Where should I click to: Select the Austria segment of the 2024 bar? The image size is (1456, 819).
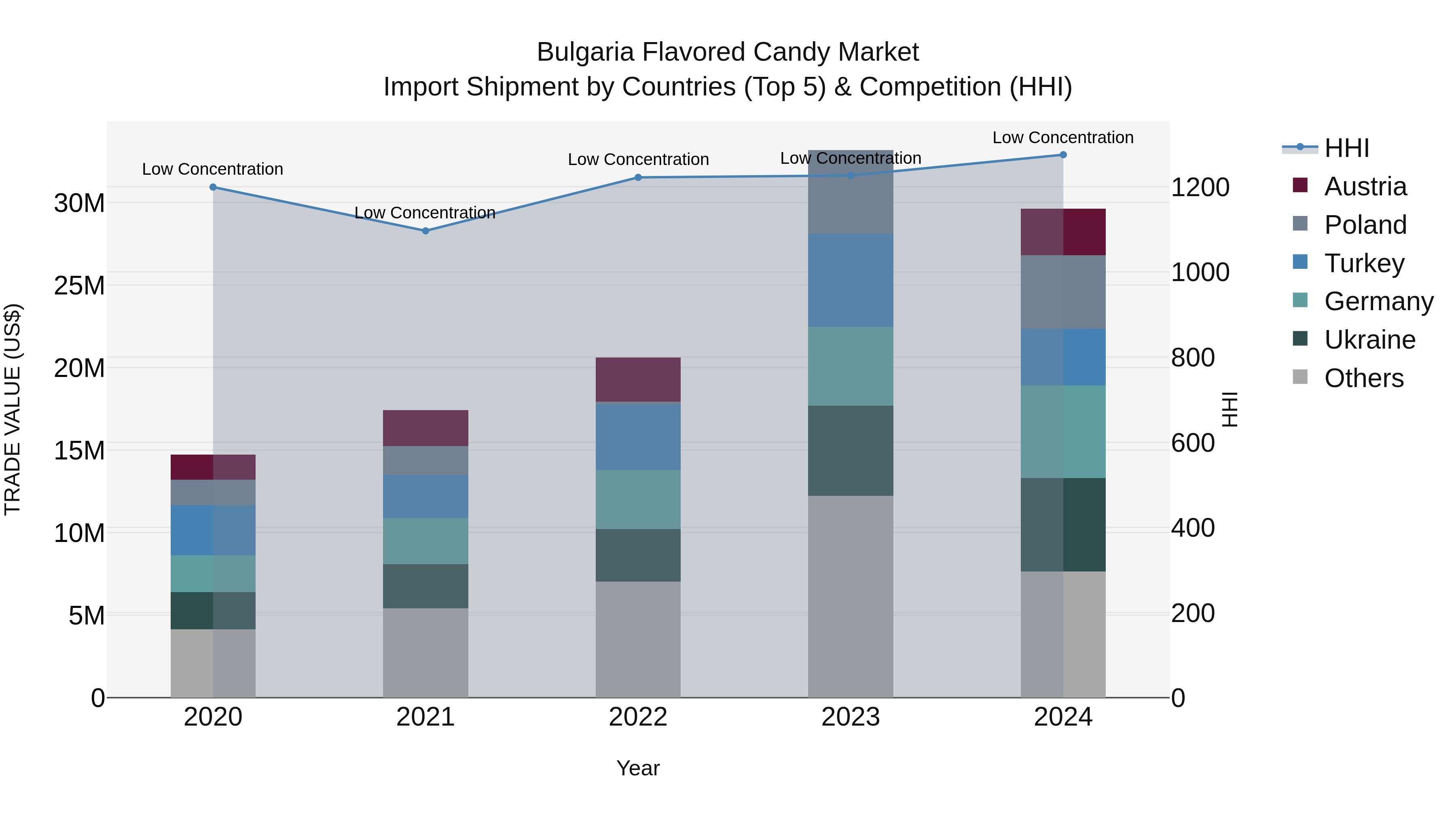pos(1063,232)
